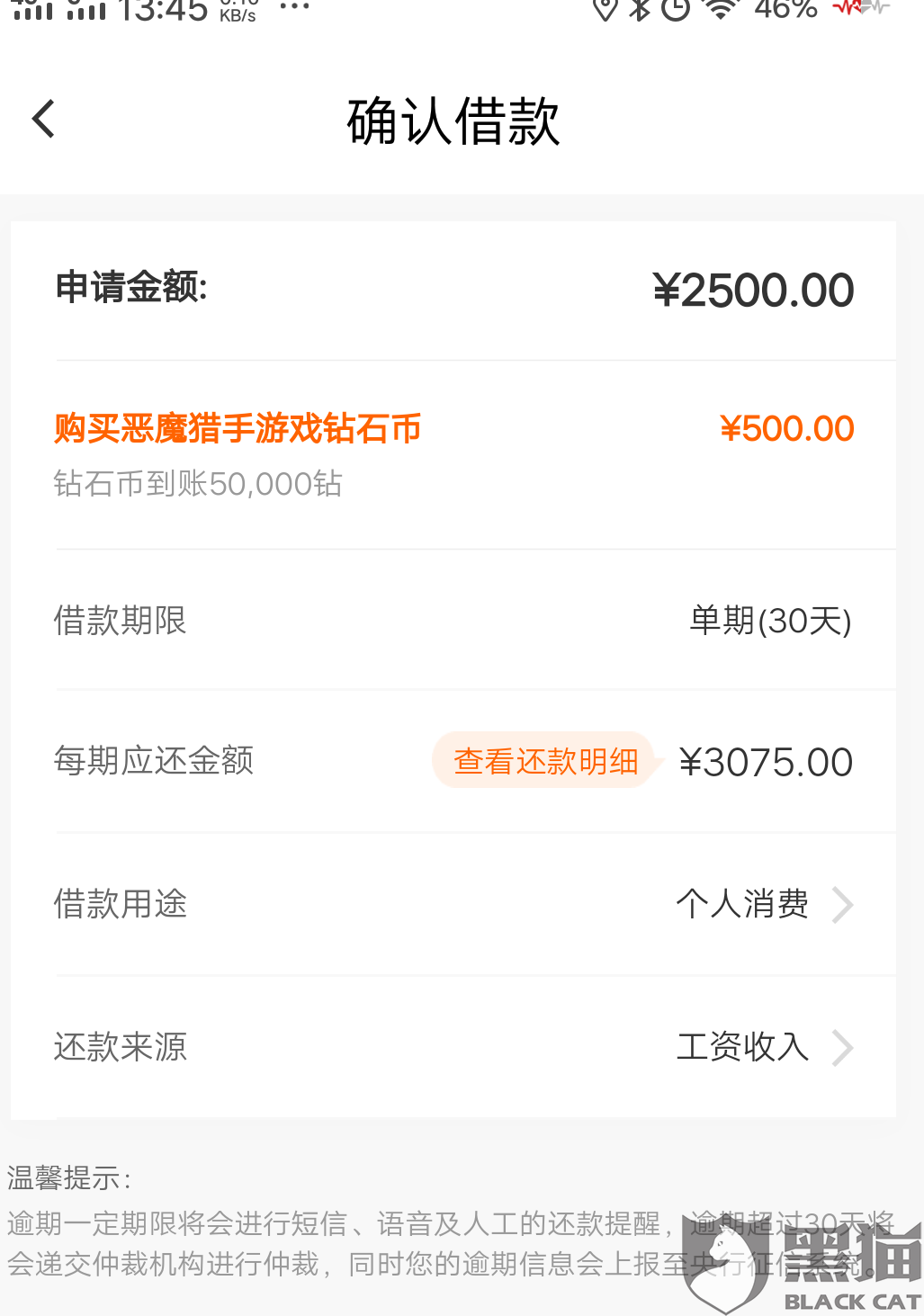This screenshot has width=924, height=1316.
Task: Click the red heartbeat monitor icon
Action: (860, 7)
